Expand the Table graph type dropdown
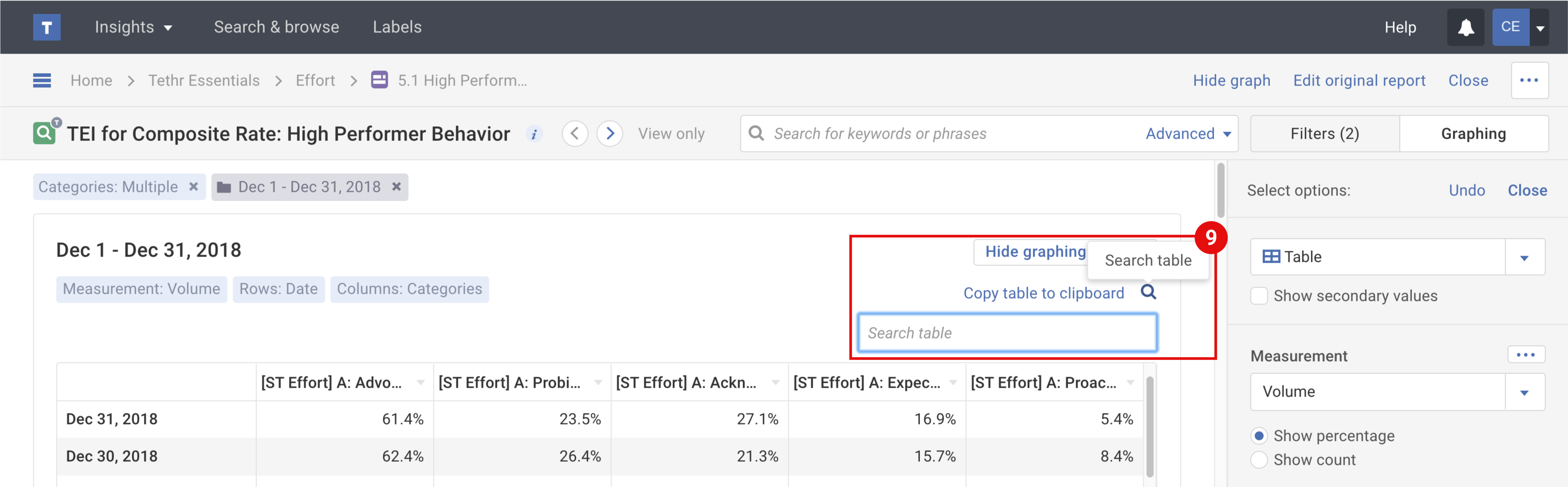The image size is (1568, 487). [x=1524, y=257]
